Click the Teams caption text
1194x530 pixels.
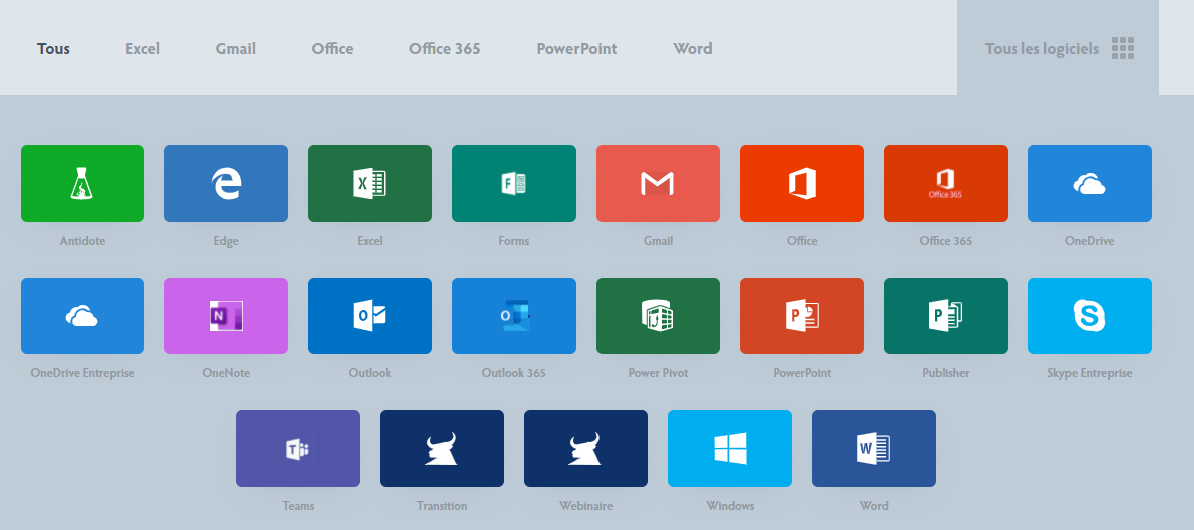click(298, 506)
